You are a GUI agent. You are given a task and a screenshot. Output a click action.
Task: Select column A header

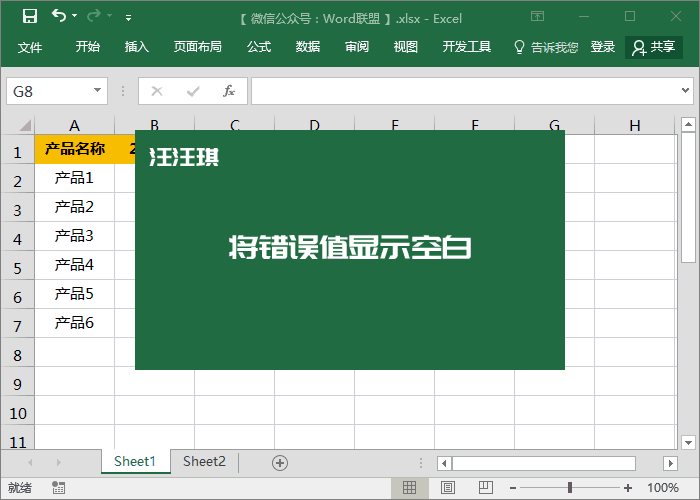coord(75,125)
